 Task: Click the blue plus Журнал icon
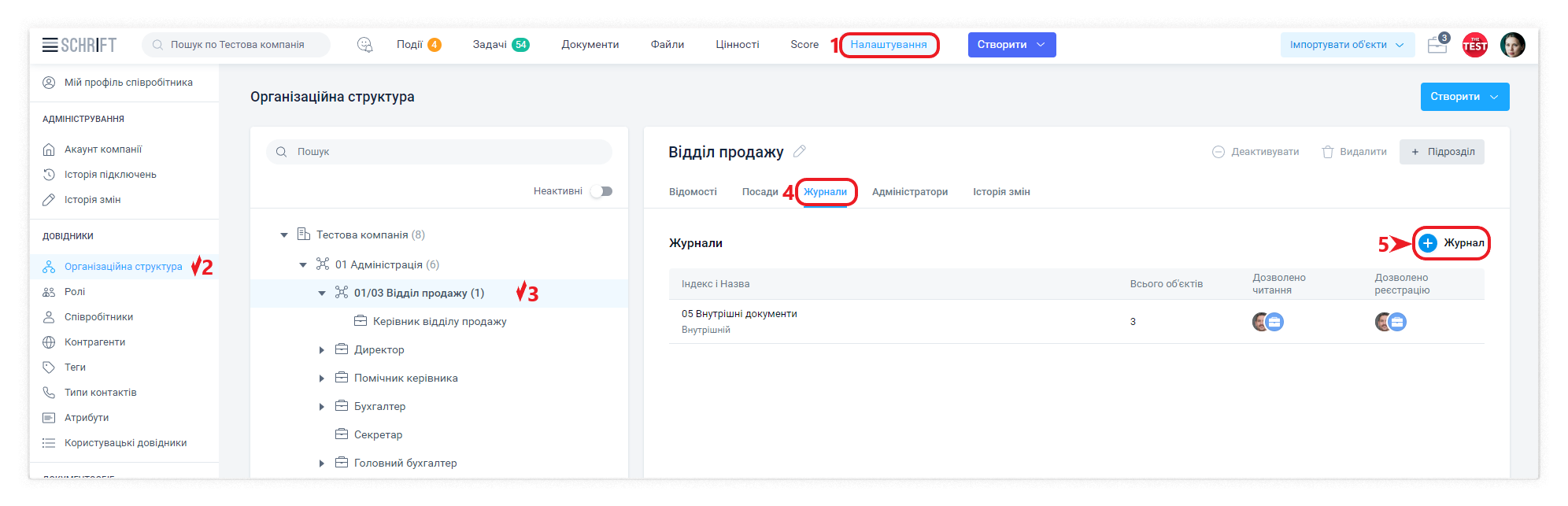1428,243
